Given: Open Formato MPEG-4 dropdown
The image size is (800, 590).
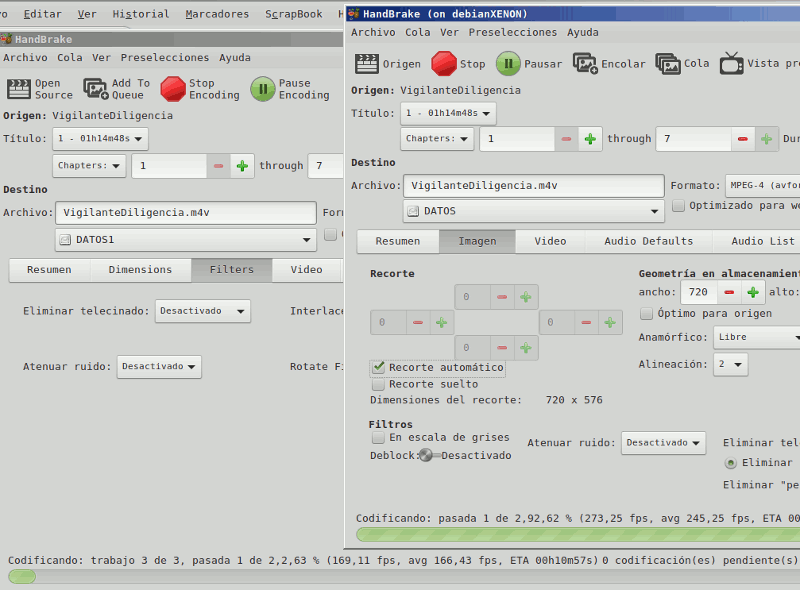Looking at the screenshot, I should pyautogui.click(x=763, y=186).
